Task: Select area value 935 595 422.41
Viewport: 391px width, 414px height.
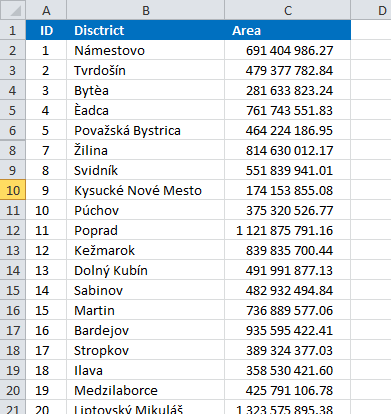Action: point(288,330)
